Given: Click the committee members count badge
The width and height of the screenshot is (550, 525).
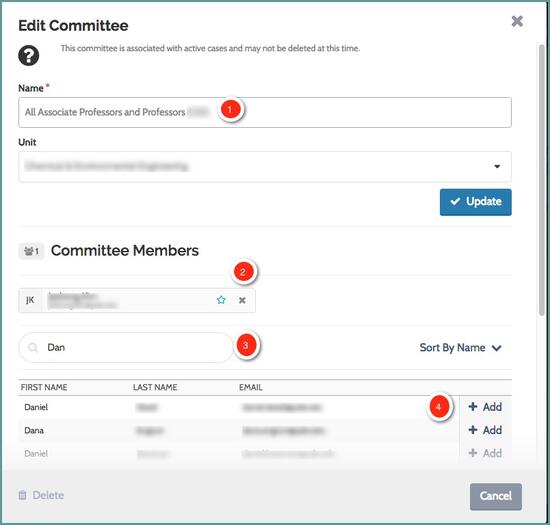Looking at the screenshot, I should (31, 251).
